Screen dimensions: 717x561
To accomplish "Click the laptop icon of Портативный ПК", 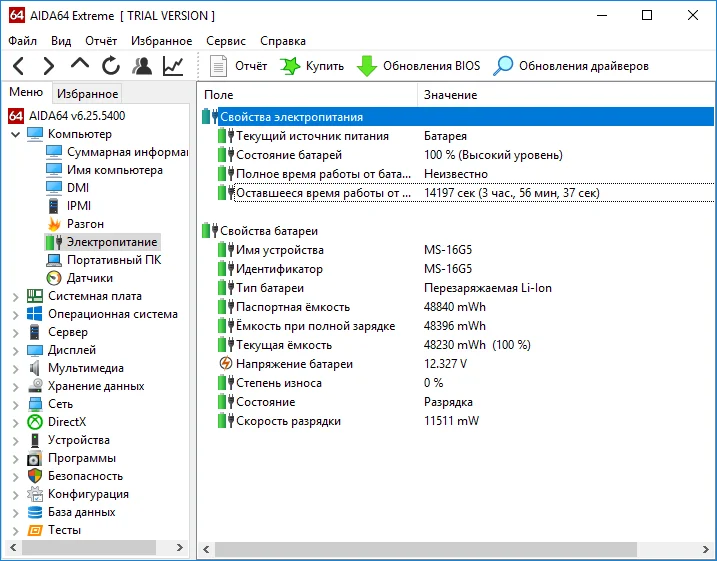I will coord(54,260).
